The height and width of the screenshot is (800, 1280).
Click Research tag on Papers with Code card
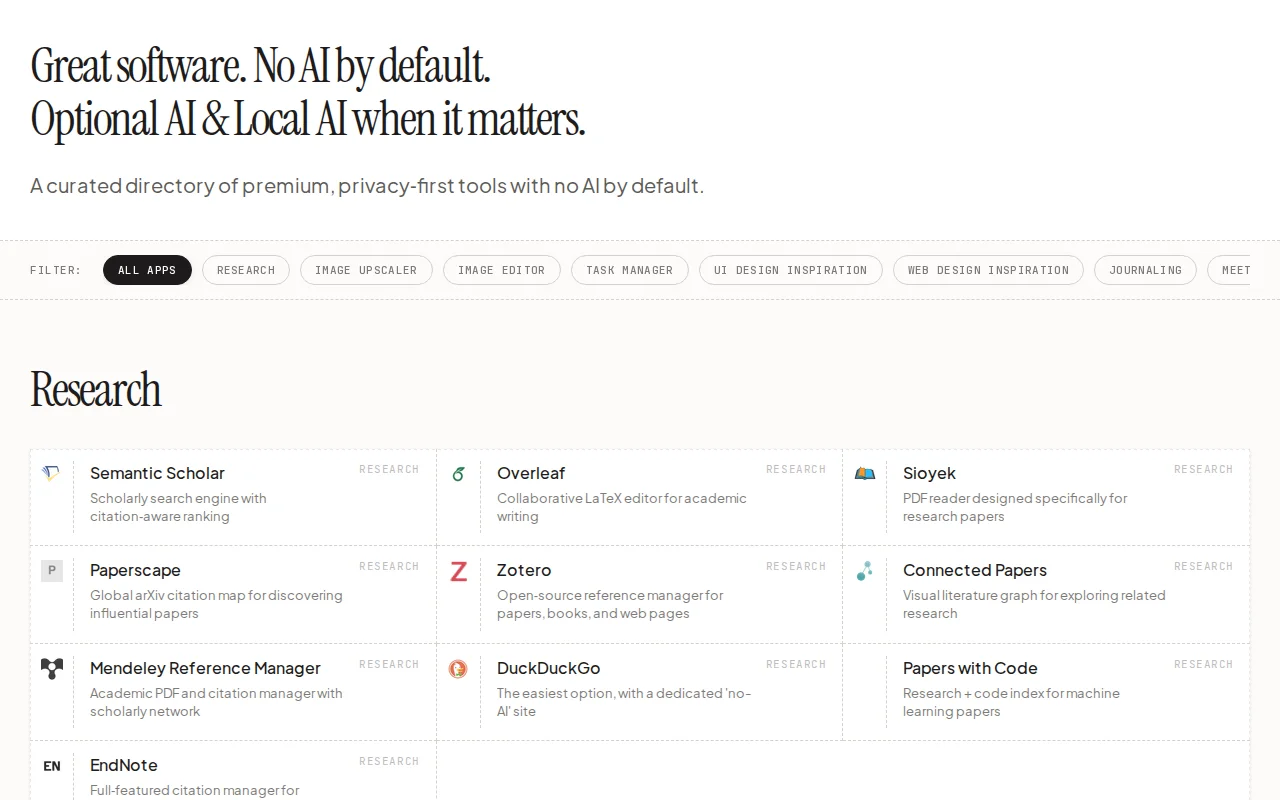coord(1203,664)
